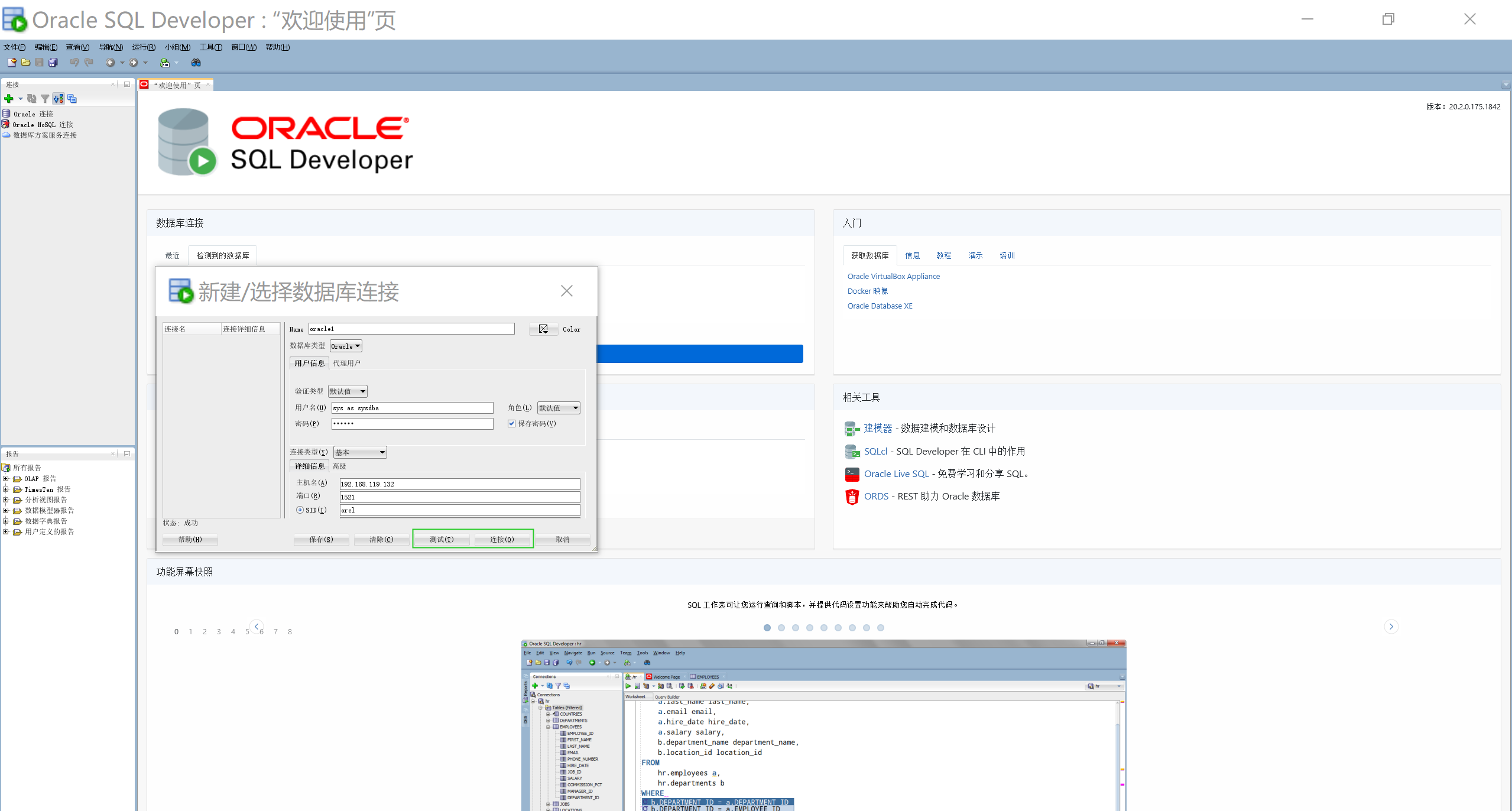Open the Oracle Database XE link
The height and width of the screenshot is (811, 1512).
880,306
